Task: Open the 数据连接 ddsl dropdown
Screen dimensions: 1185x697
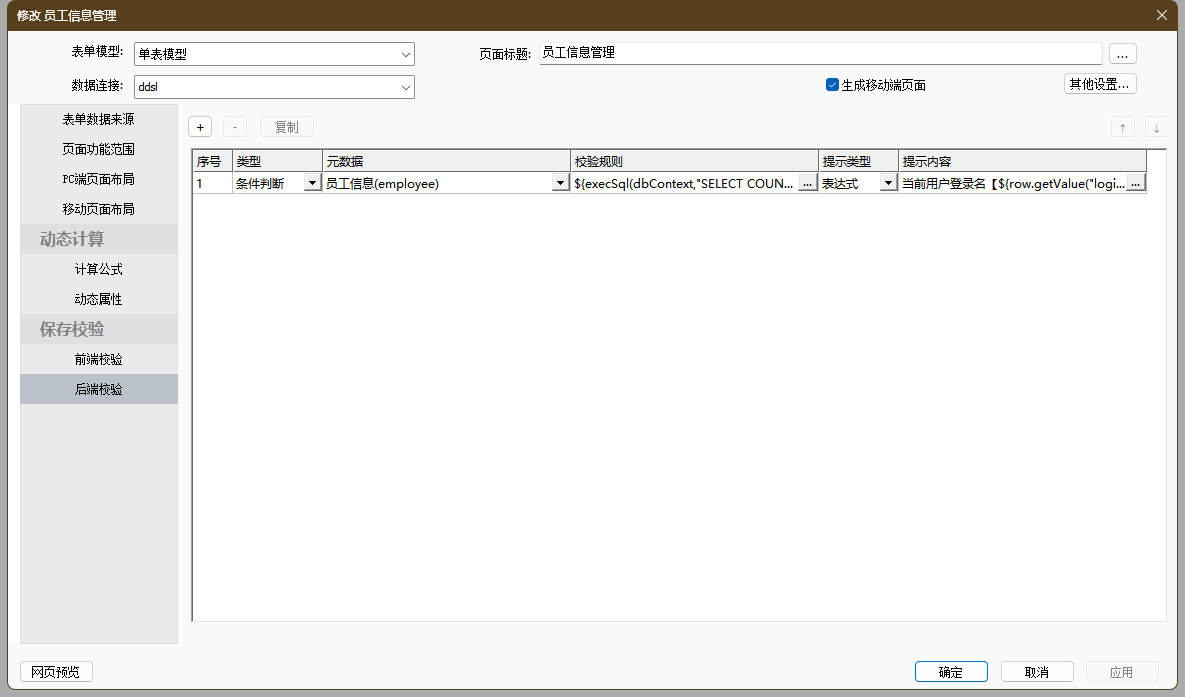Action: (x=405, y=87)
